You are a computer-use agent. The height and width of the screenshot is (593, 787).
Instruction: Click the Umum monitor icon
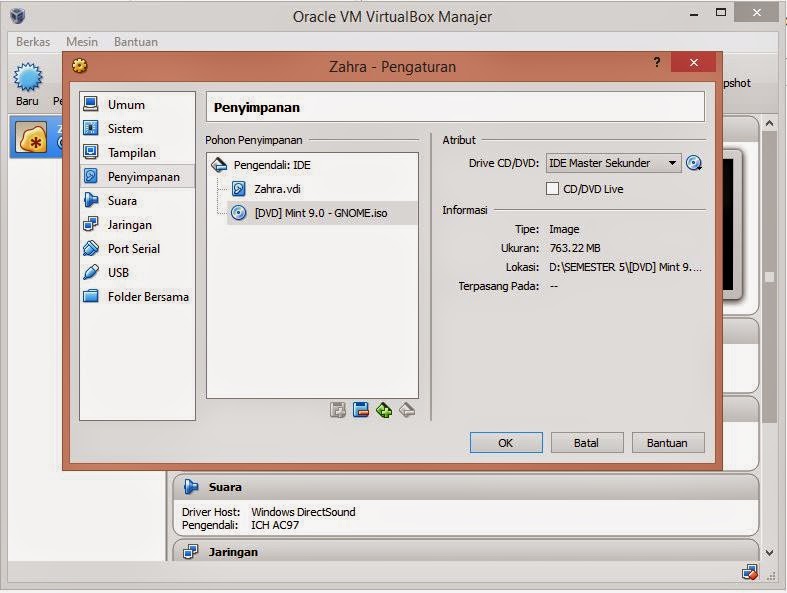91,103
